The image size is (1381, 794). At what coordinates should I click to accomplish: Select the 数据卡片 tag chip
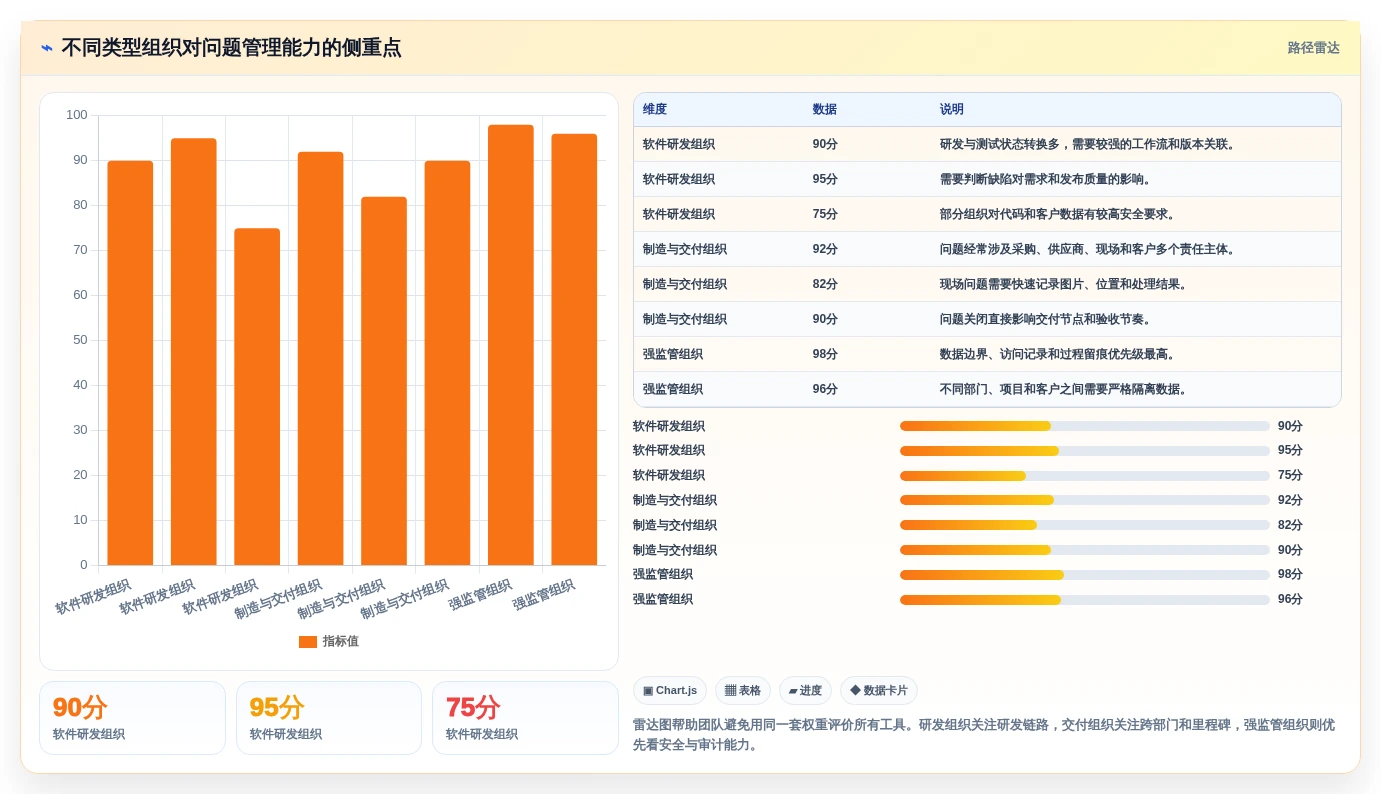tap(879, 691)
